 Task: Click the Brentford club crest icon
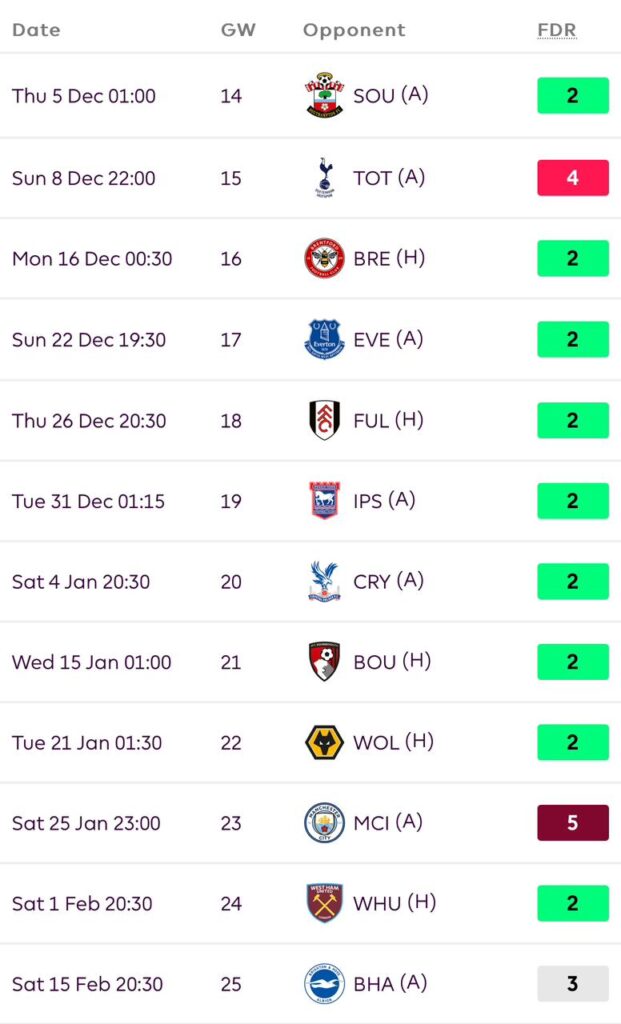[324, 258]
